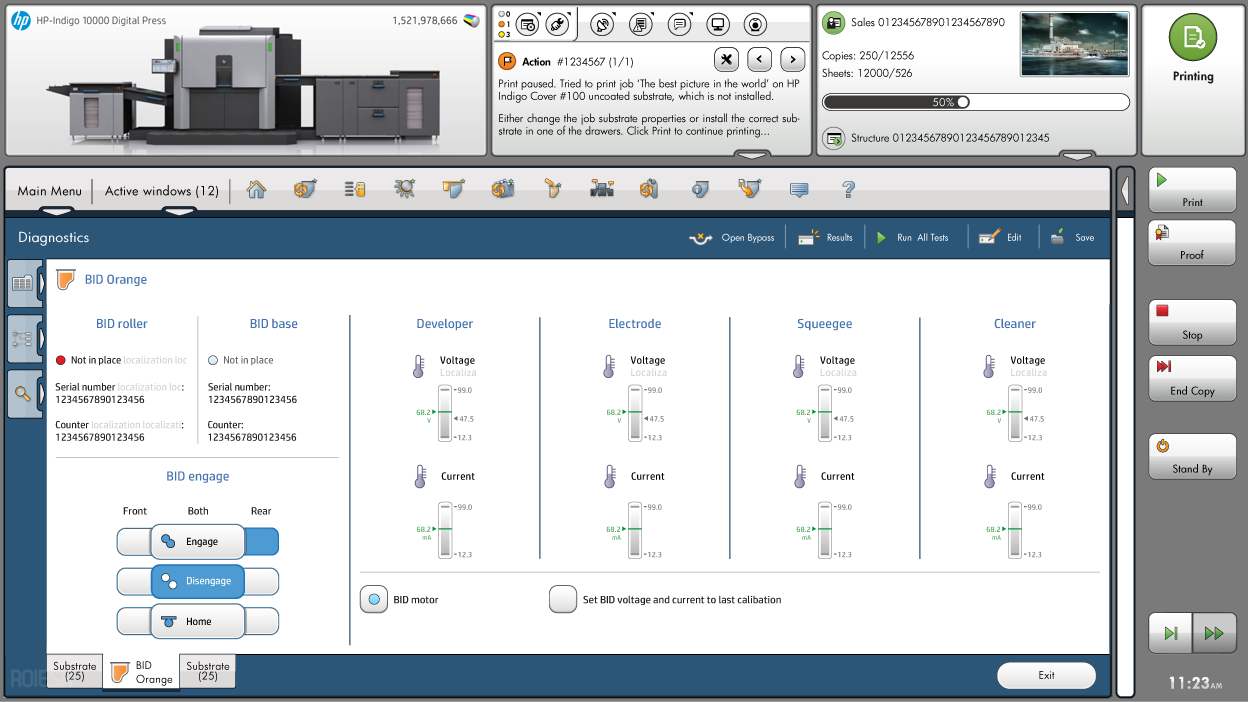Click the End Copy button

[1192, 378]
